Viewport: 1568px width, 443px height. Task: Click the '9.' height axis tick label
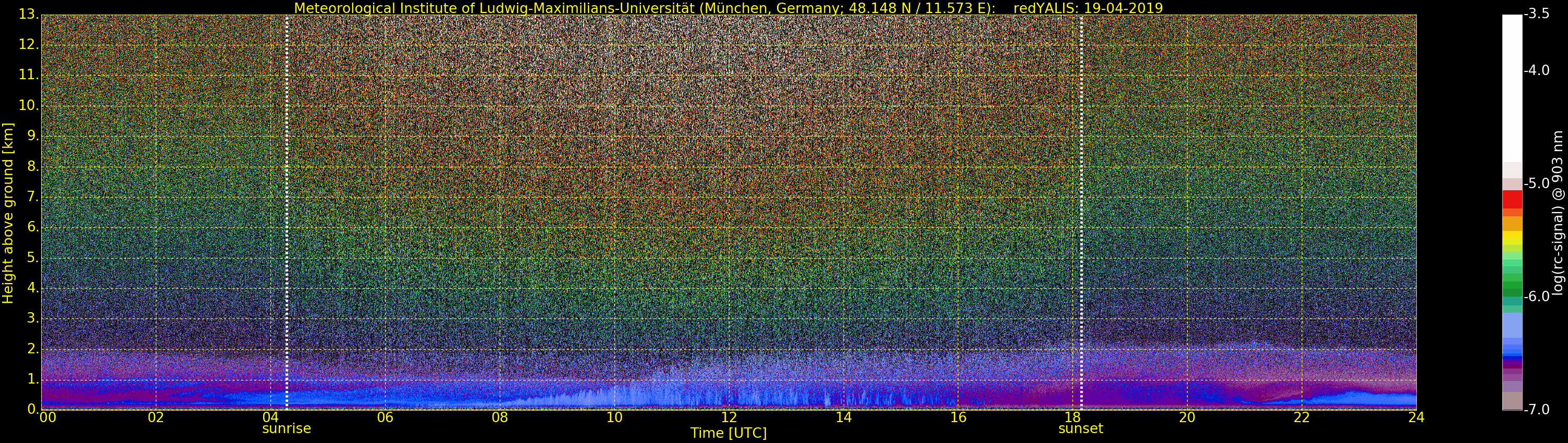32,136
